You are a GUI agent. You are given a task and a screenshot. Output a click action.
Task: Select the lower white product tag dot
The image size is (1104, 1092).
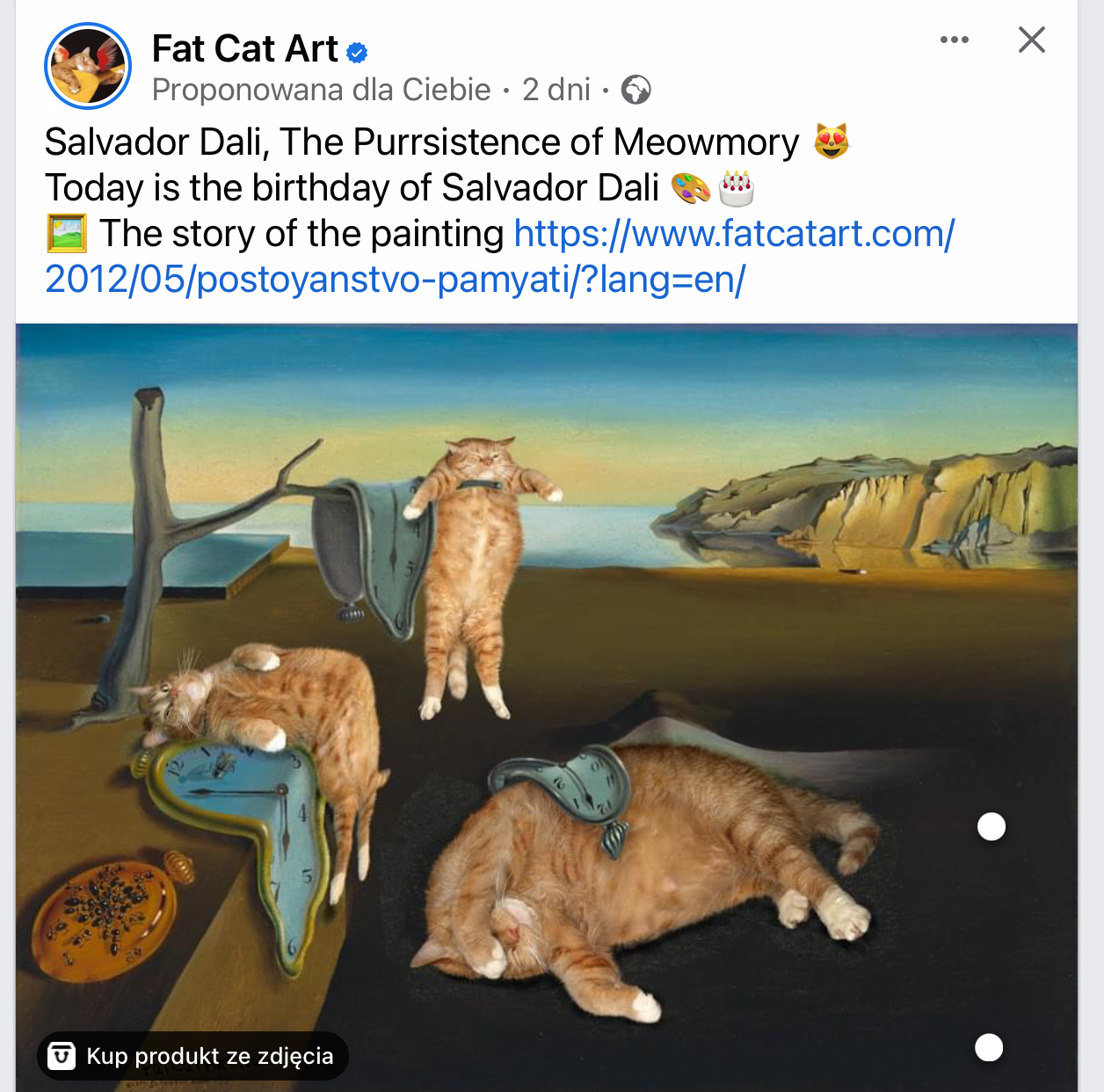pyautogui.click(x=989, y=1047)
